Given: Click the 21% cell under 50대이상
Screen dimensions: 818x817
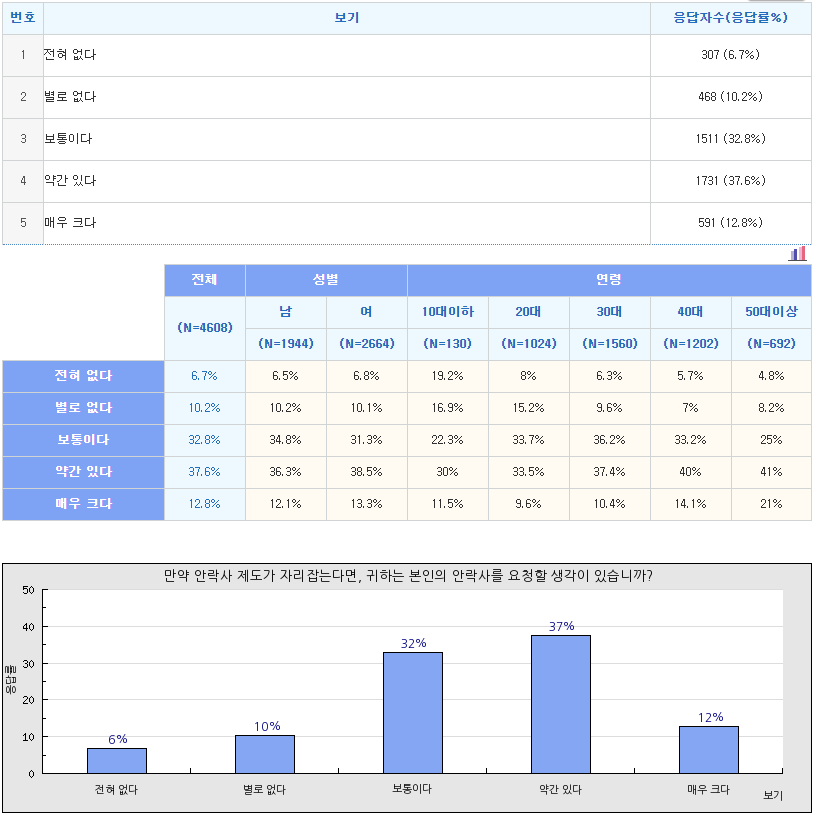Looking at the screenshot, I should click(771, 504).
